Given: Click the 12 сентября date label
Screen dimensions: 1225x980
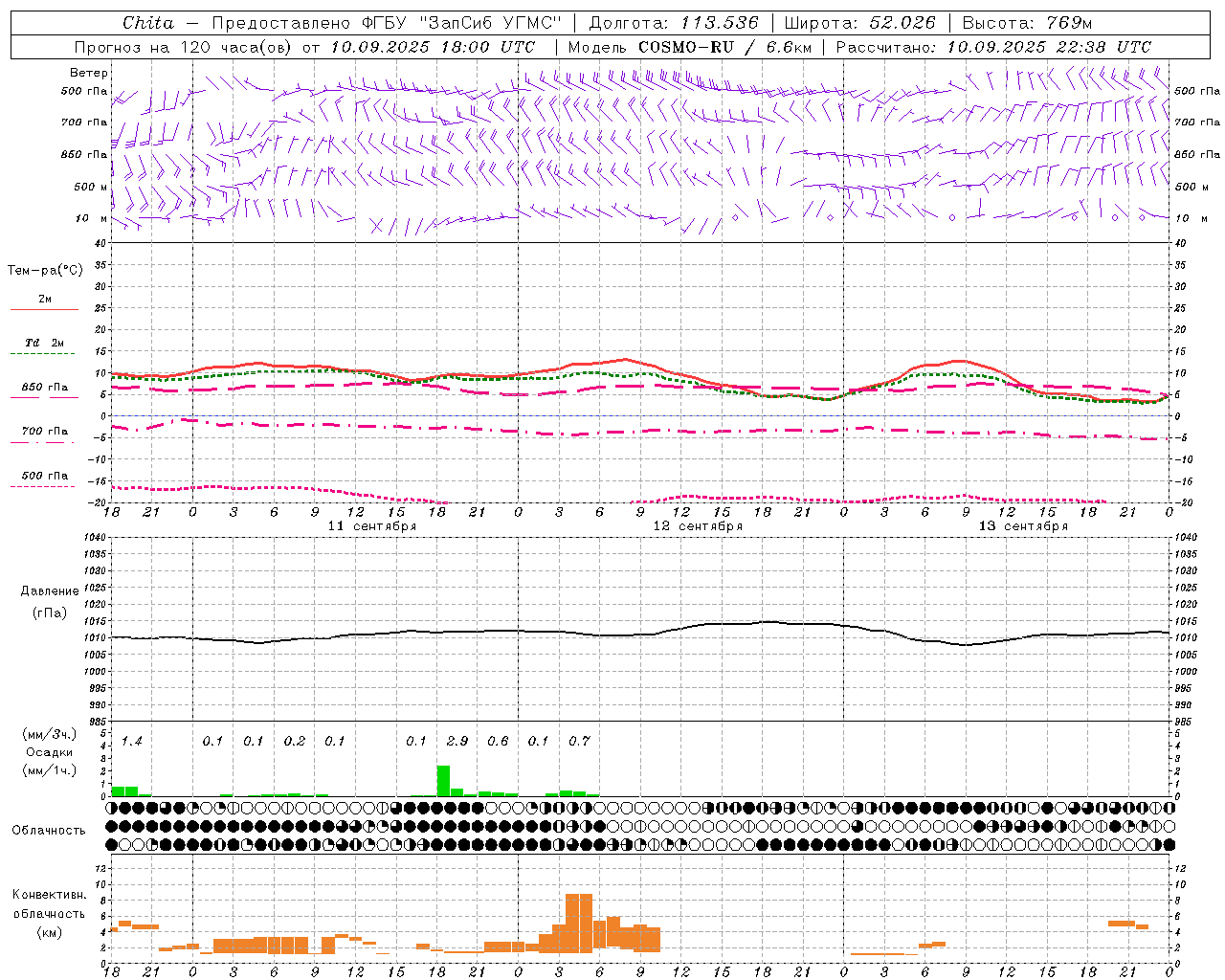Looking at the screenshot, I should tap(698, 526).
